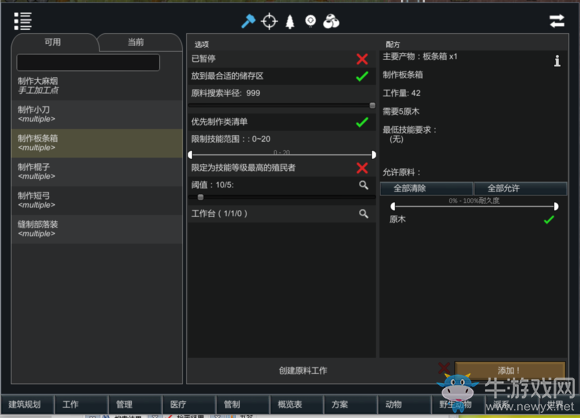The image size is (580, 418).
Task: Click the 添加！ button
Action: [x=509, y=370]
